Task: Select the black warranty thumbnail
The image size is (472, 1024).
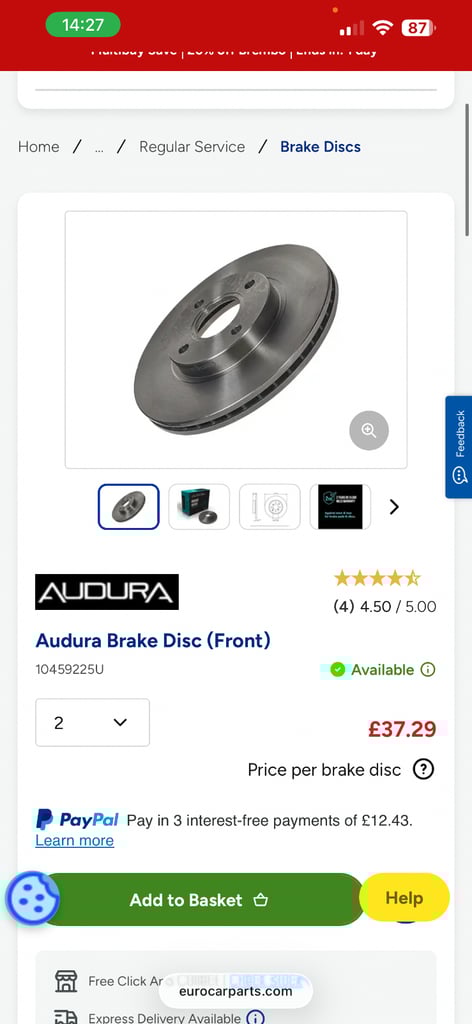Action: (x=340, y=507)
